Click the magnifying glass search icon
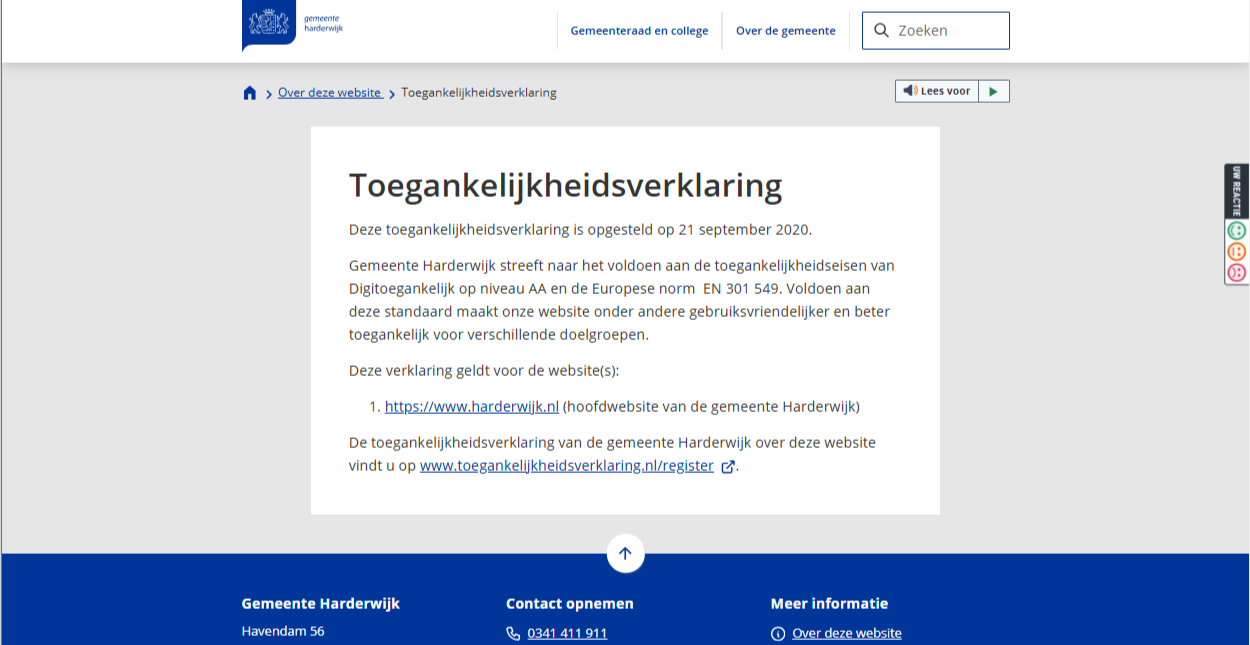 pyautogui.click(x=881, y=31)
